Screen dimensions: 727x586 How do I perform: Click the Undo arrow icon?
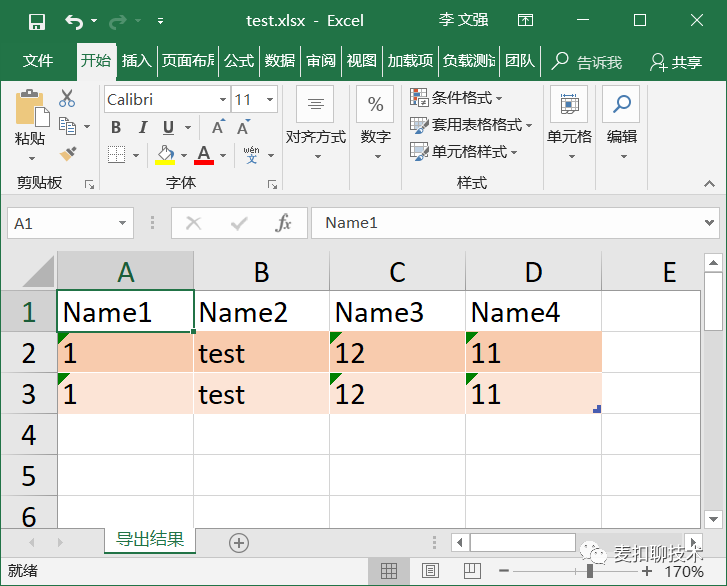[74, 21]
